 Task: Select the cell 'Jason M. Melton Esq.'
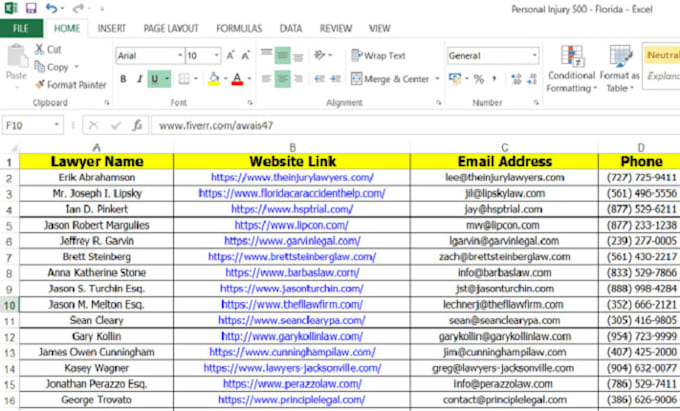click(96, 304)
